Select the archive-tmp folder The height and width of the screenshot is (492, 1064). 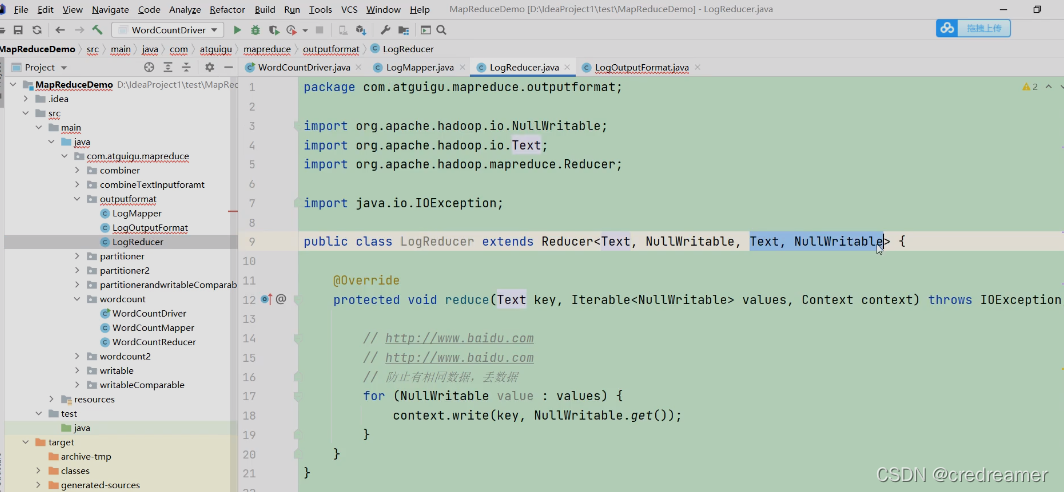[x=86, y=456]
